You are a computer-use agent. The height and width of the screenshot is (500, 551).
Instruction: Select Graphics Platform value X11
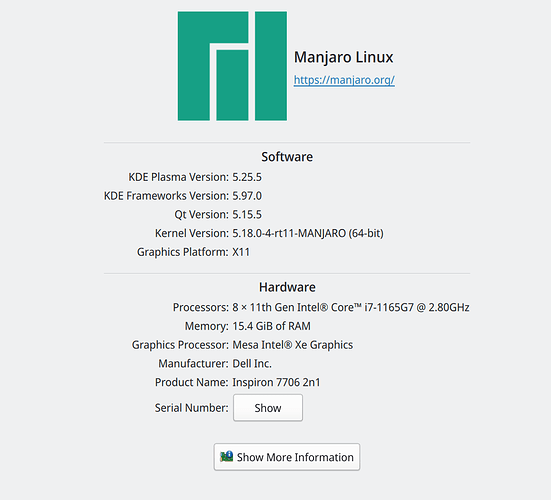pos(241,252)
